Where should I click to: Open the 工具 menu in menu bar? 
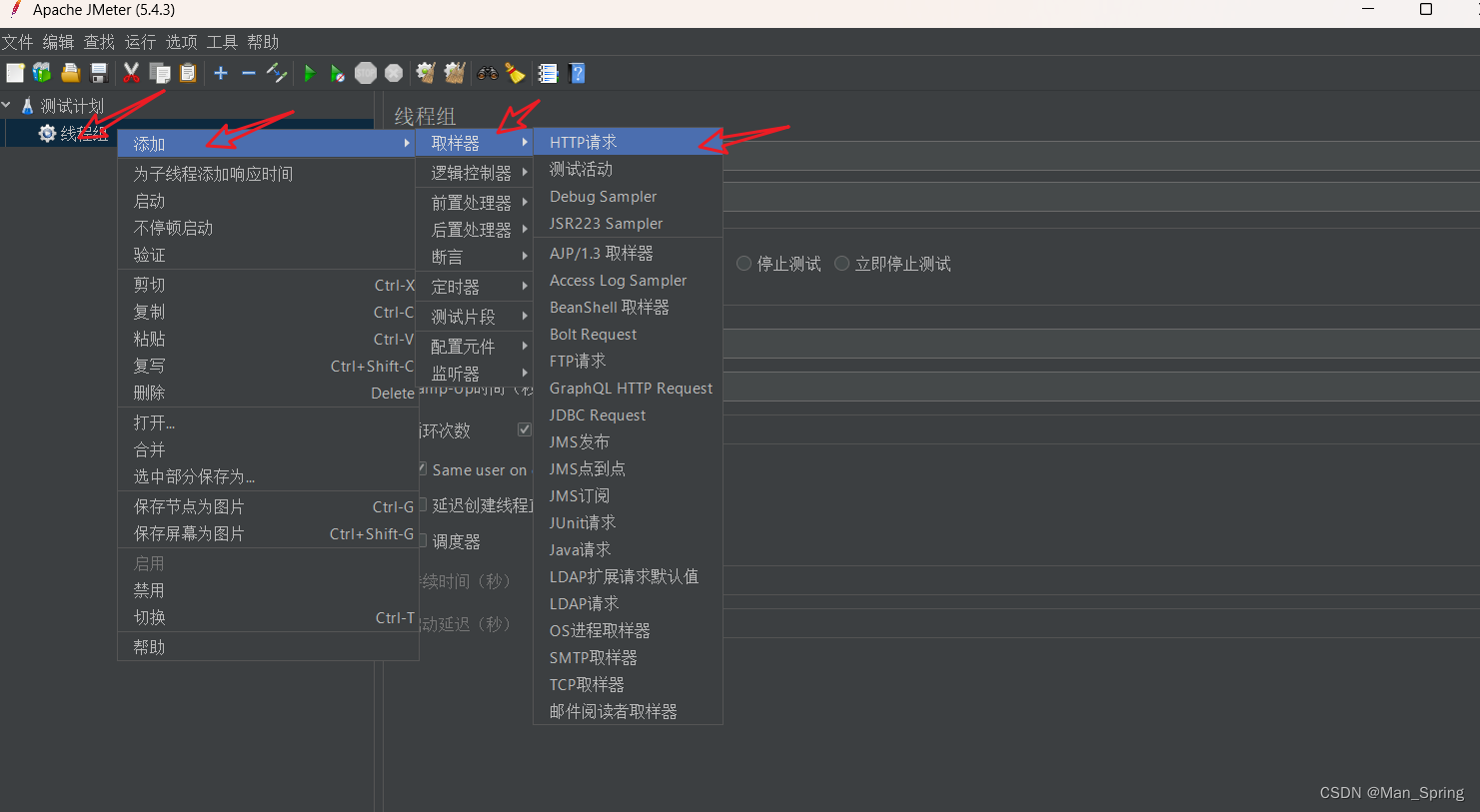coord(222,42)
